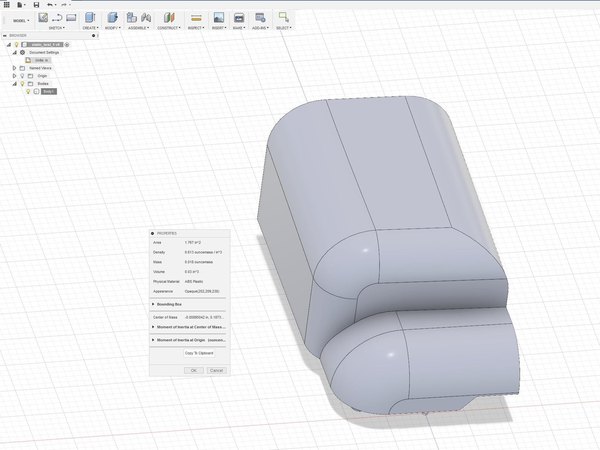
Task: Open the MODIFY menu
Action: tap(112, 28)
